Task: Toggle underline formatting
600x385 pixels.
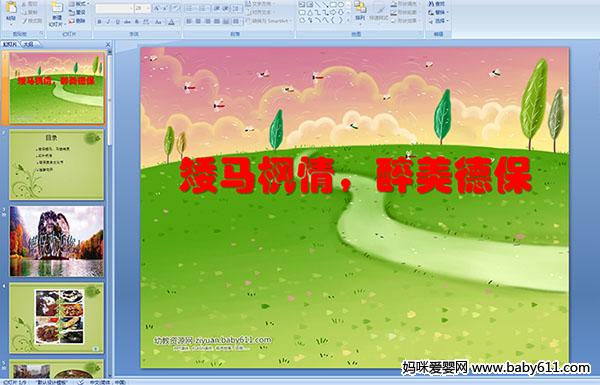Action: coord(117,22)
